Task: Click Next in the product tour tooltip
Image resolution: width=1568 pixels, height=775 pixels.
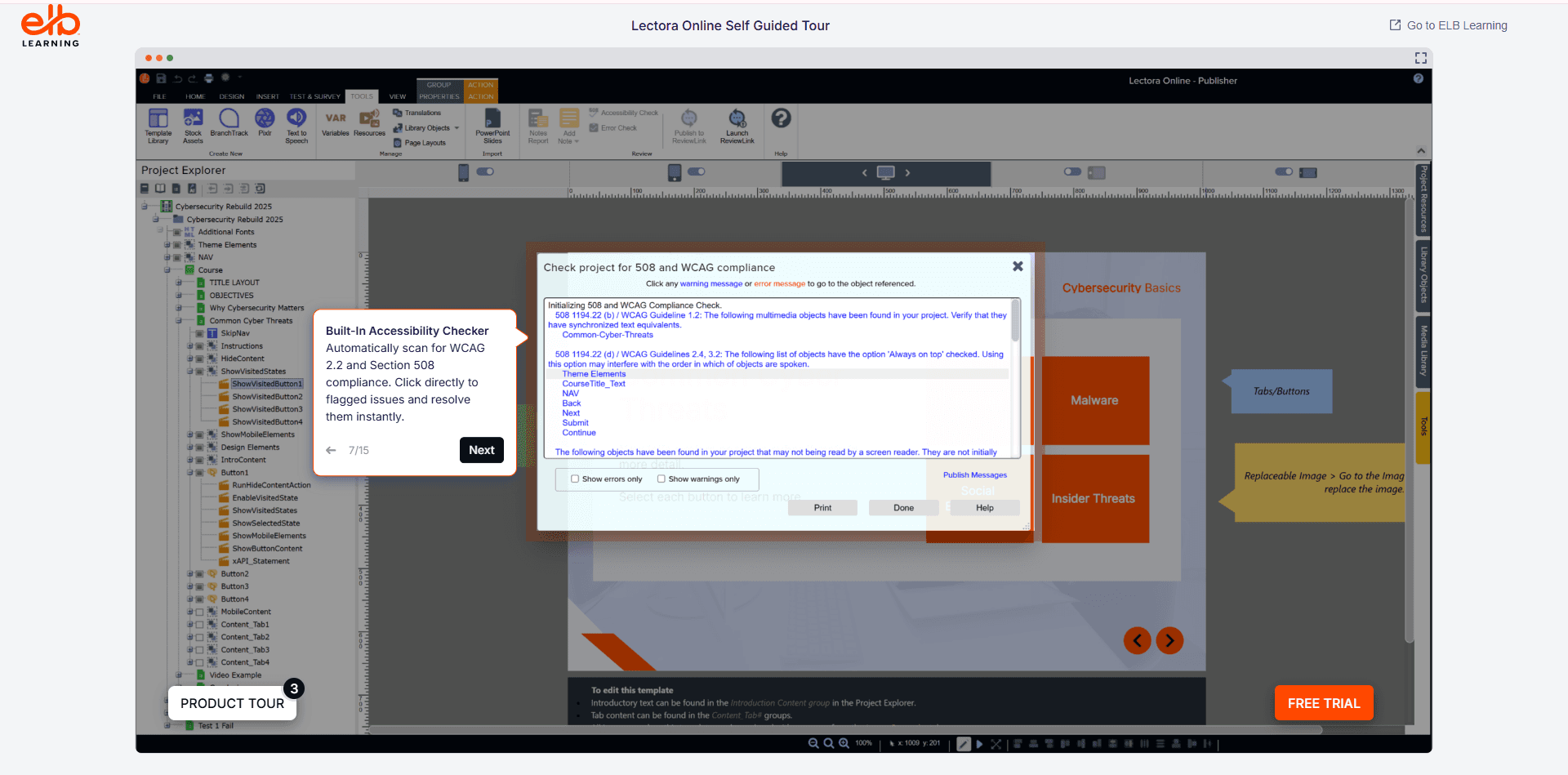Action: click(481, 450)
